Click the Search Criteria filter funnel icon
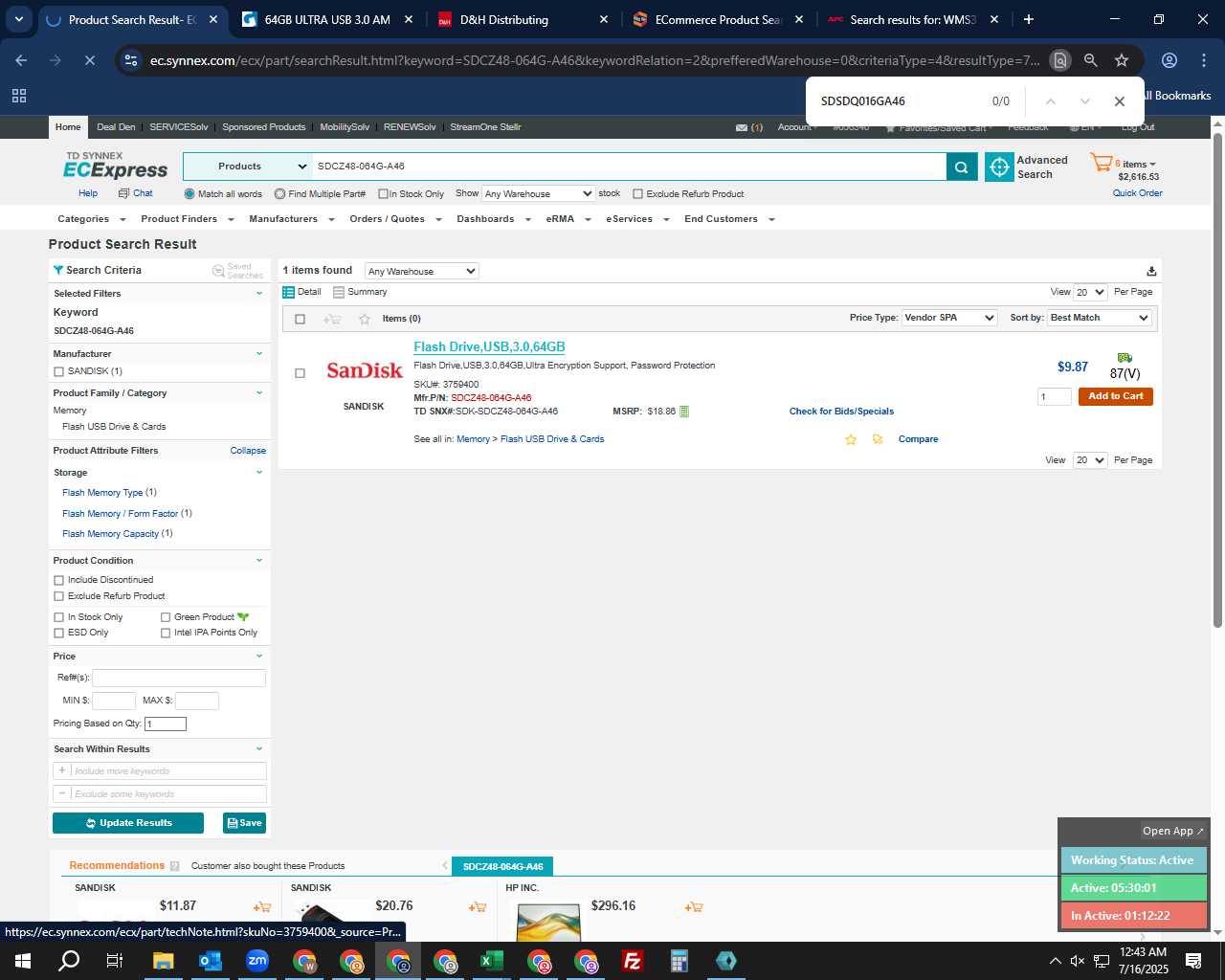The height and width of the screenshot is (980, 1225). click(x=58, y=270)
